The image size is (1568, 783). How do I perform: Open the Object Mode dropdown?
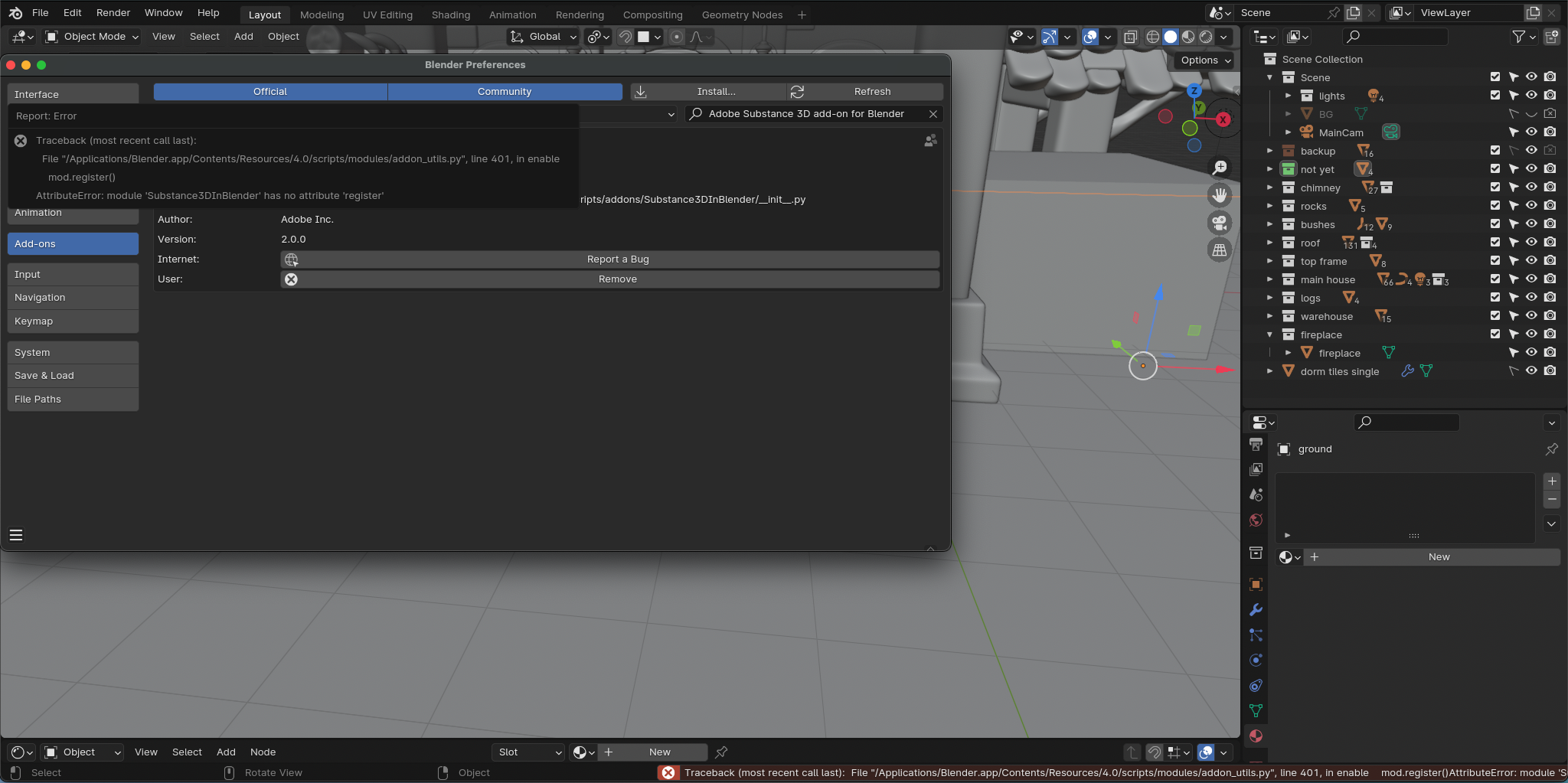tap(93, 37)
